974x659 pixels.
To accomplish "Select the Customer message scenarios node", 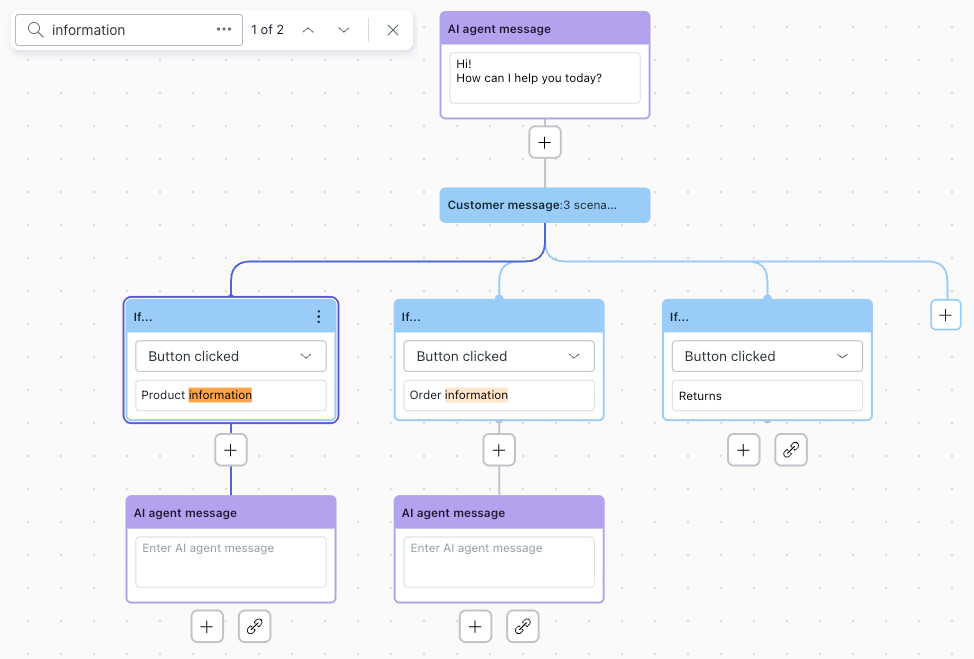I will [x=545, y=205].
